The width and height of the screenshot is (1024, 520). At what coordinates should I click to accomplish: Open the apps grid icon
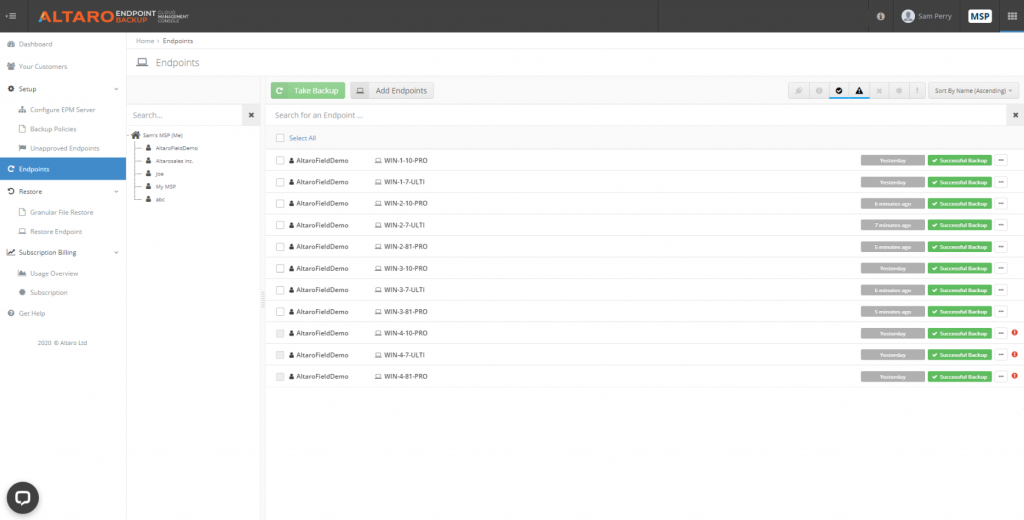(1010, 16)
